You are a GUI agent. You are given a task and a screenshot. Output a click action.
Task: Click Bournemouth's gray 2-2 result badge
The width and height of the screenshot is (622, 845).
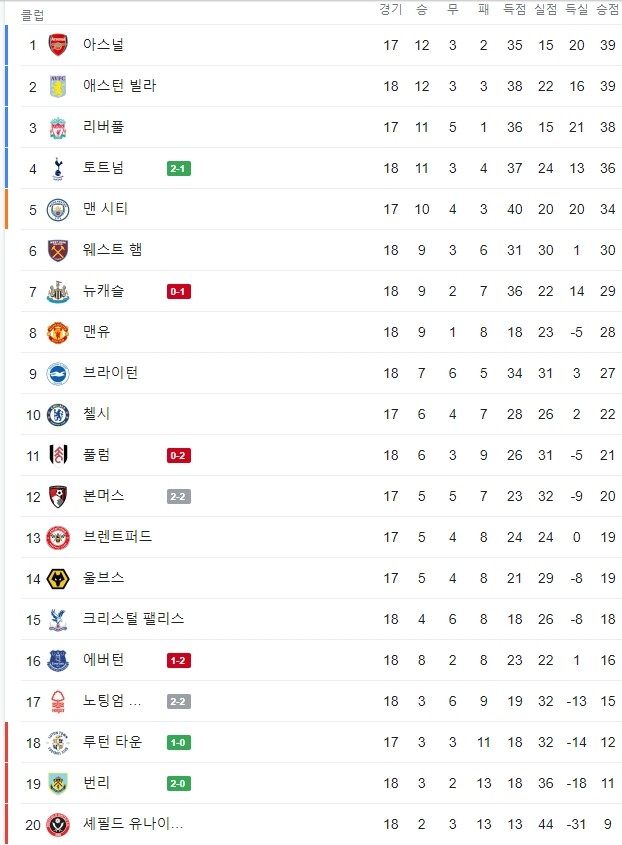point(178,496)
